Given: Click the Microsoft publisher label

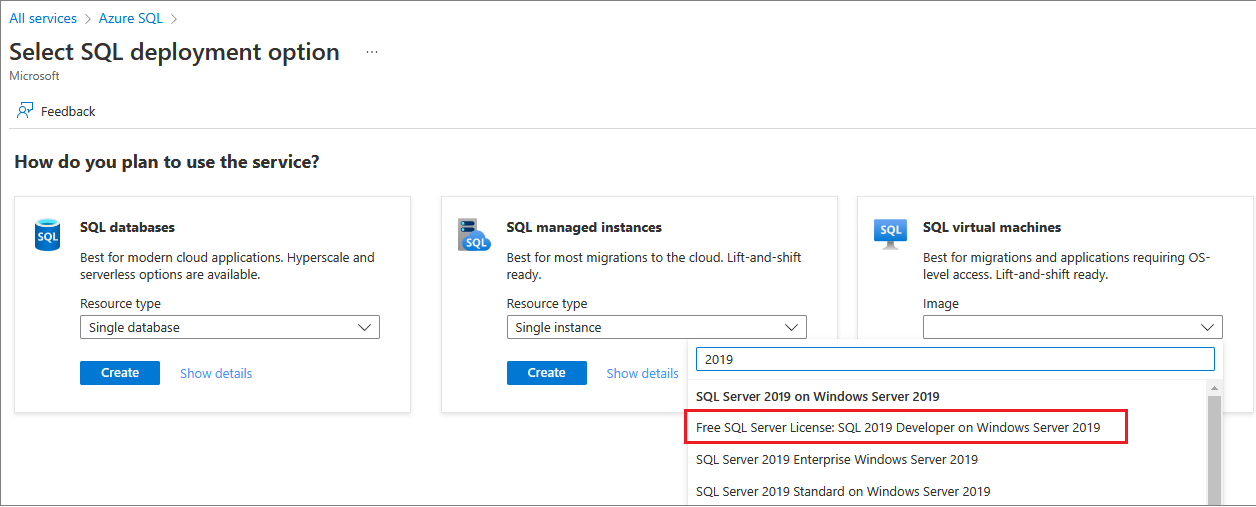Looking at the screenshot, I should pos(34,76).
